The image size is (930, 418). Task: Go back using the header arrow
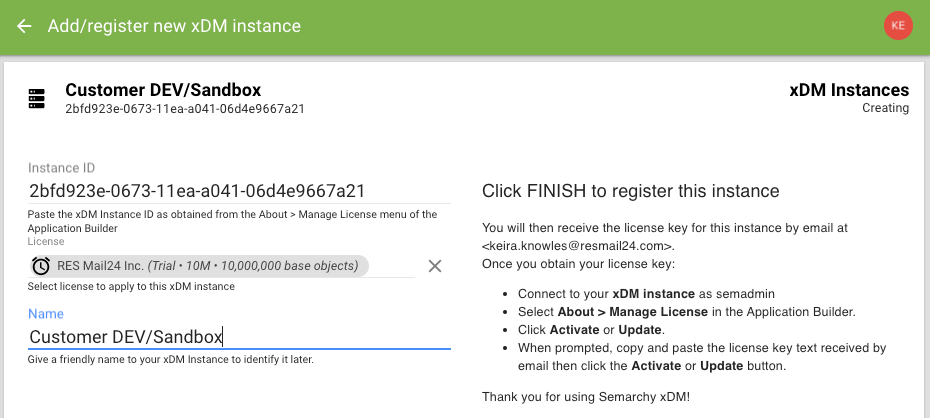click(24, 26)
